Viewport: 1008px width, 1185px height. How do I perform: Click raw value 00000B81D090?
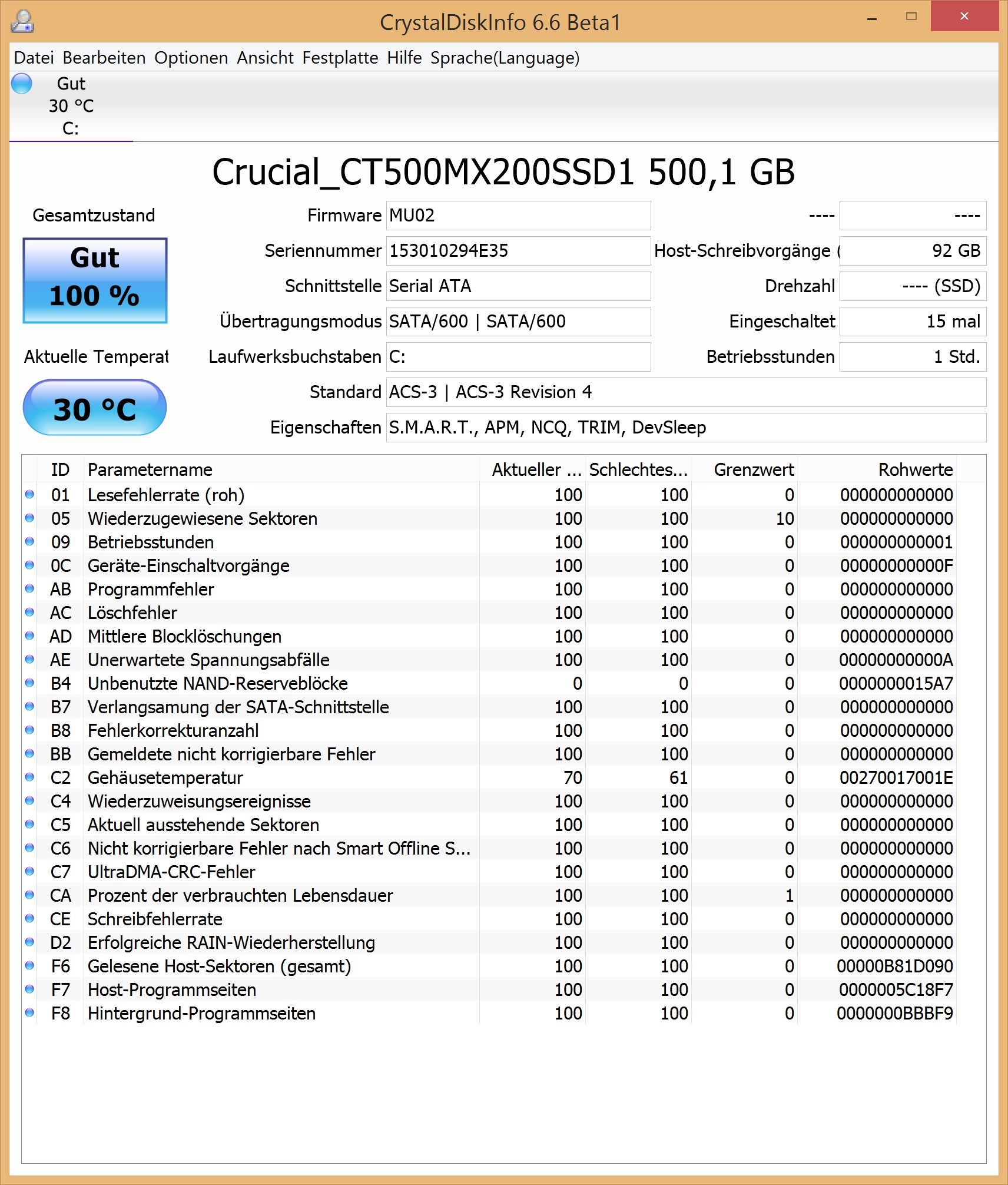click(x=895, y=966)
